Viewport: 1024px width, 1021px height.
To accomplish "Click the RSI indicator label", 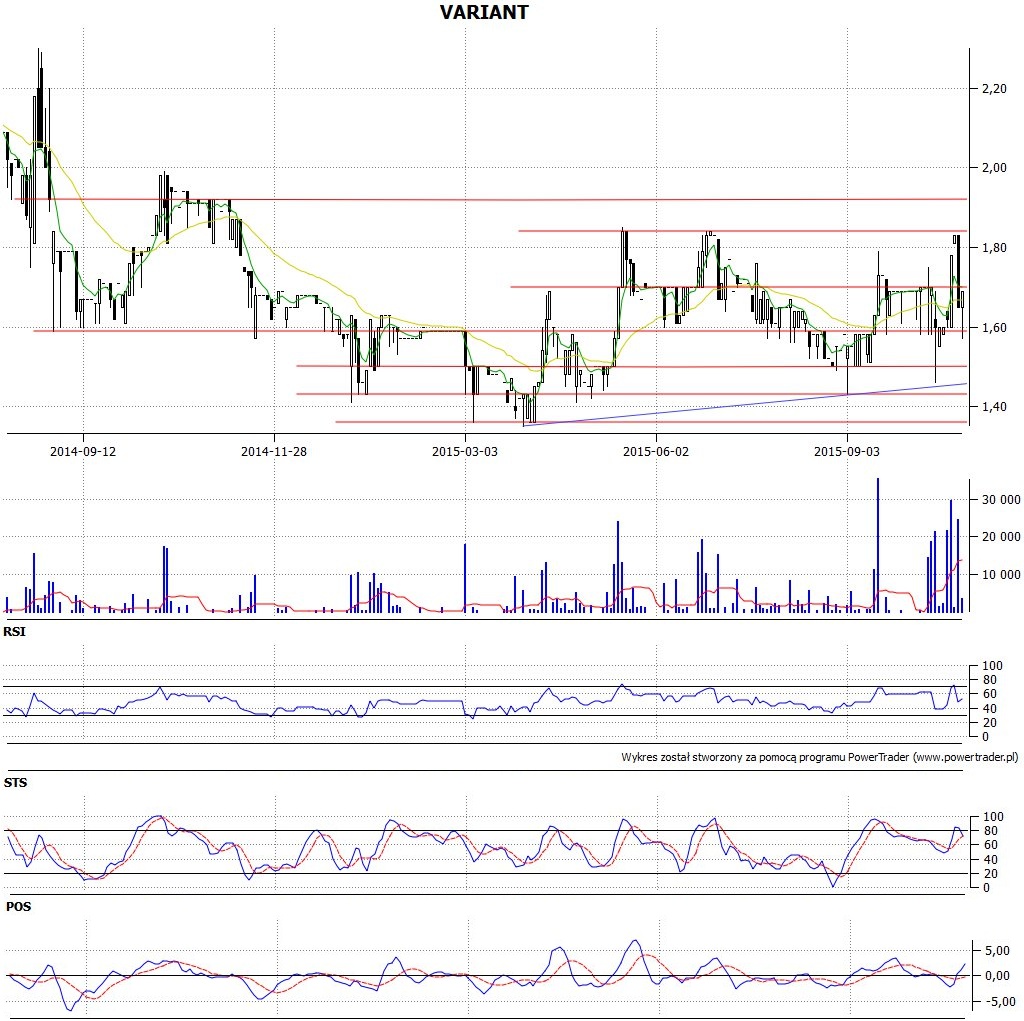I will (x=14, y=632).
